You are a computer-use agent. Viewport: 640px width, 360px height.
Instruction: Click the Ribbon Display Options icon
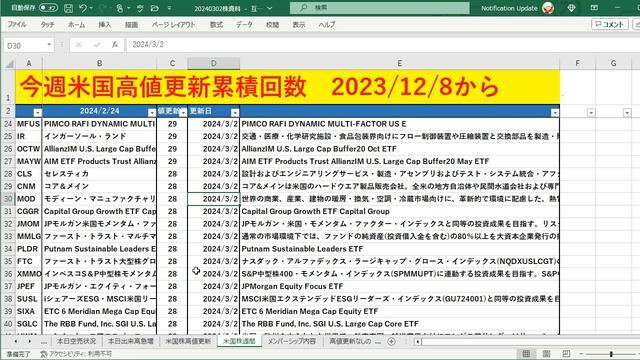click(594, 8)
